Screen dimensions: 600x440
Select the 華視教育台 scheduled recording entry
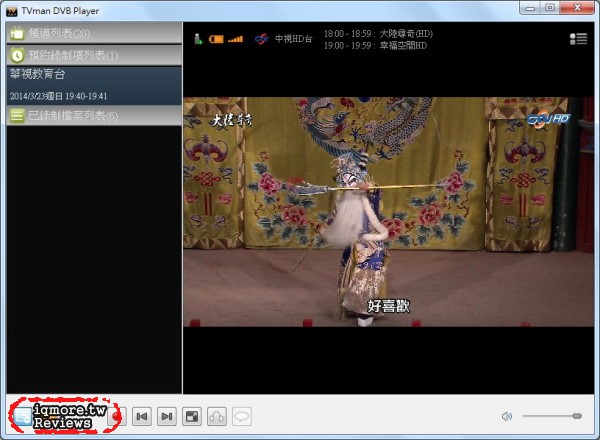pos(94,85)
